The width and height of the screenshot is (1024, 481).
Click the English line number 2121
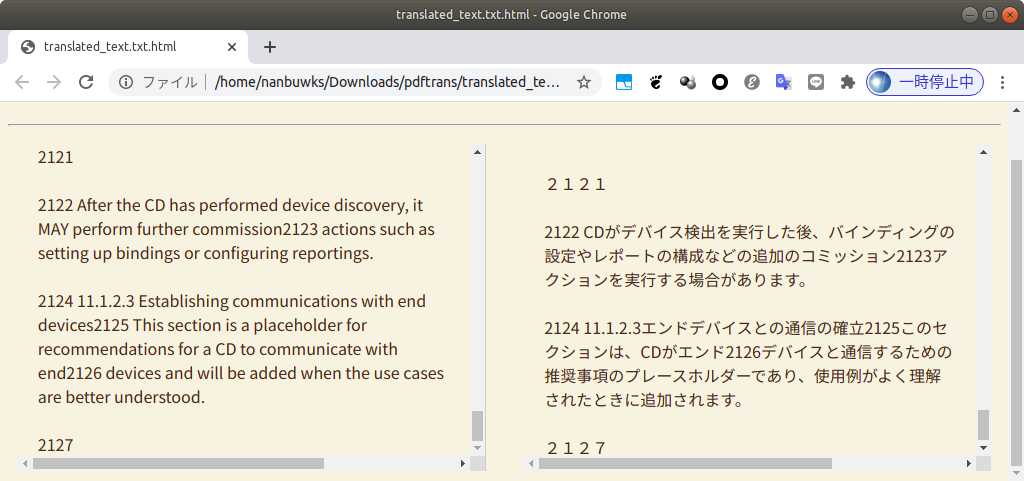pos(56,157)
